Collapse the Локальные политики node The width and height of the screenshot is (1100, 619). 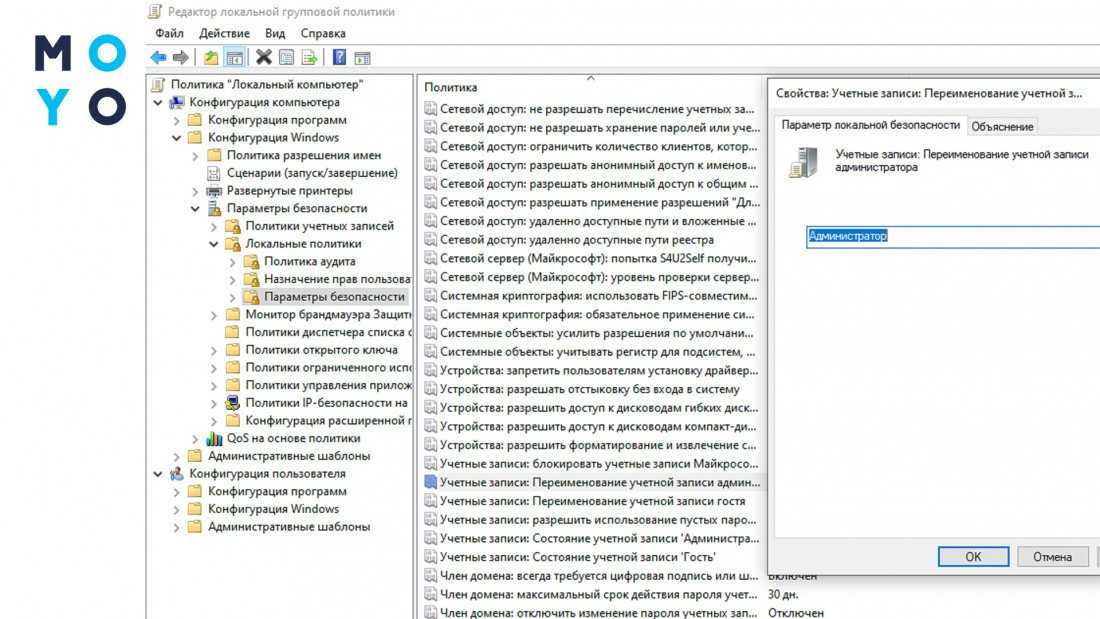pyautogui.click(x=214, y=244)
